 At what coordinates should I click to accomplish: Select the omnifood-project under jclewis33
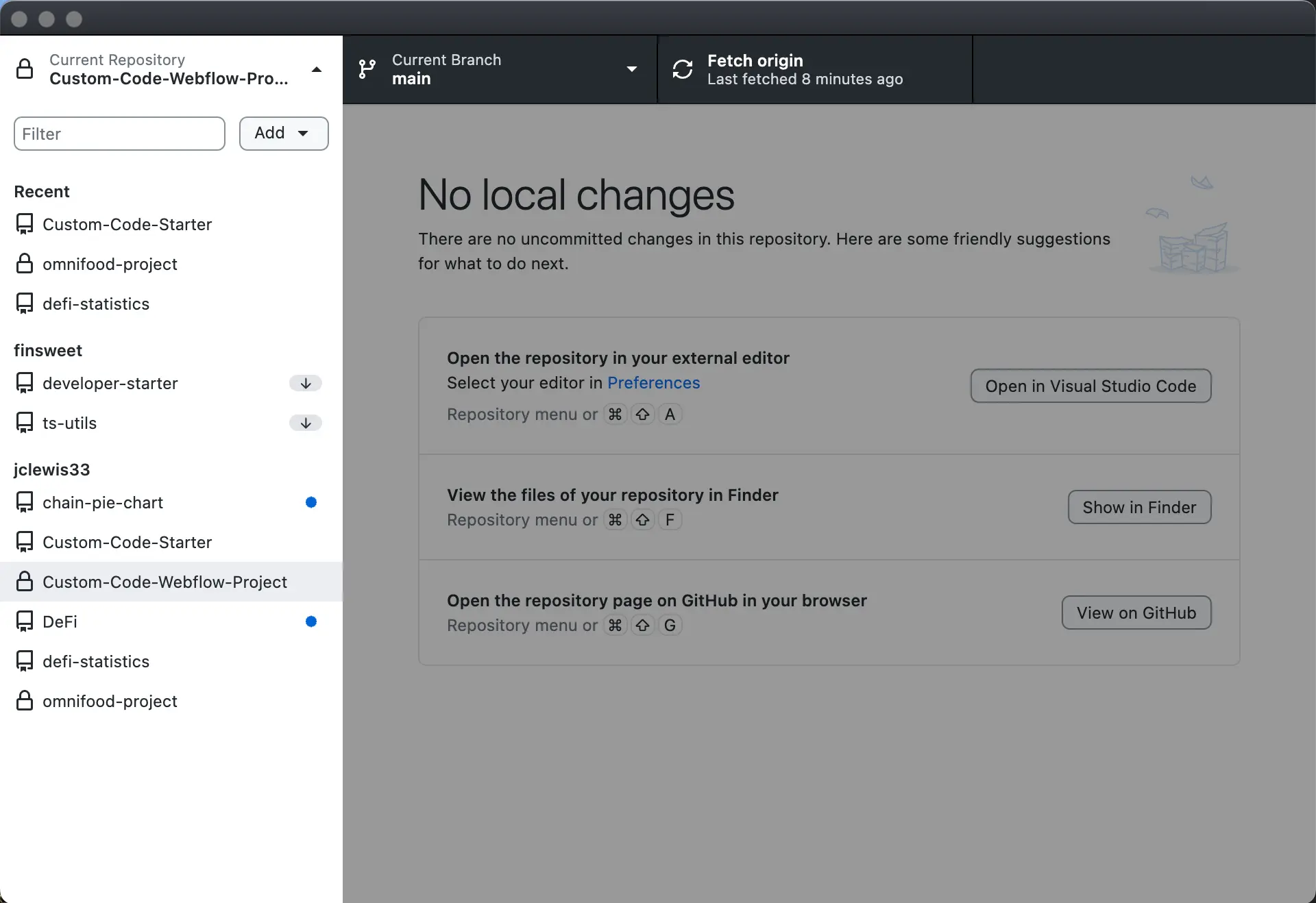coord(109,700)
